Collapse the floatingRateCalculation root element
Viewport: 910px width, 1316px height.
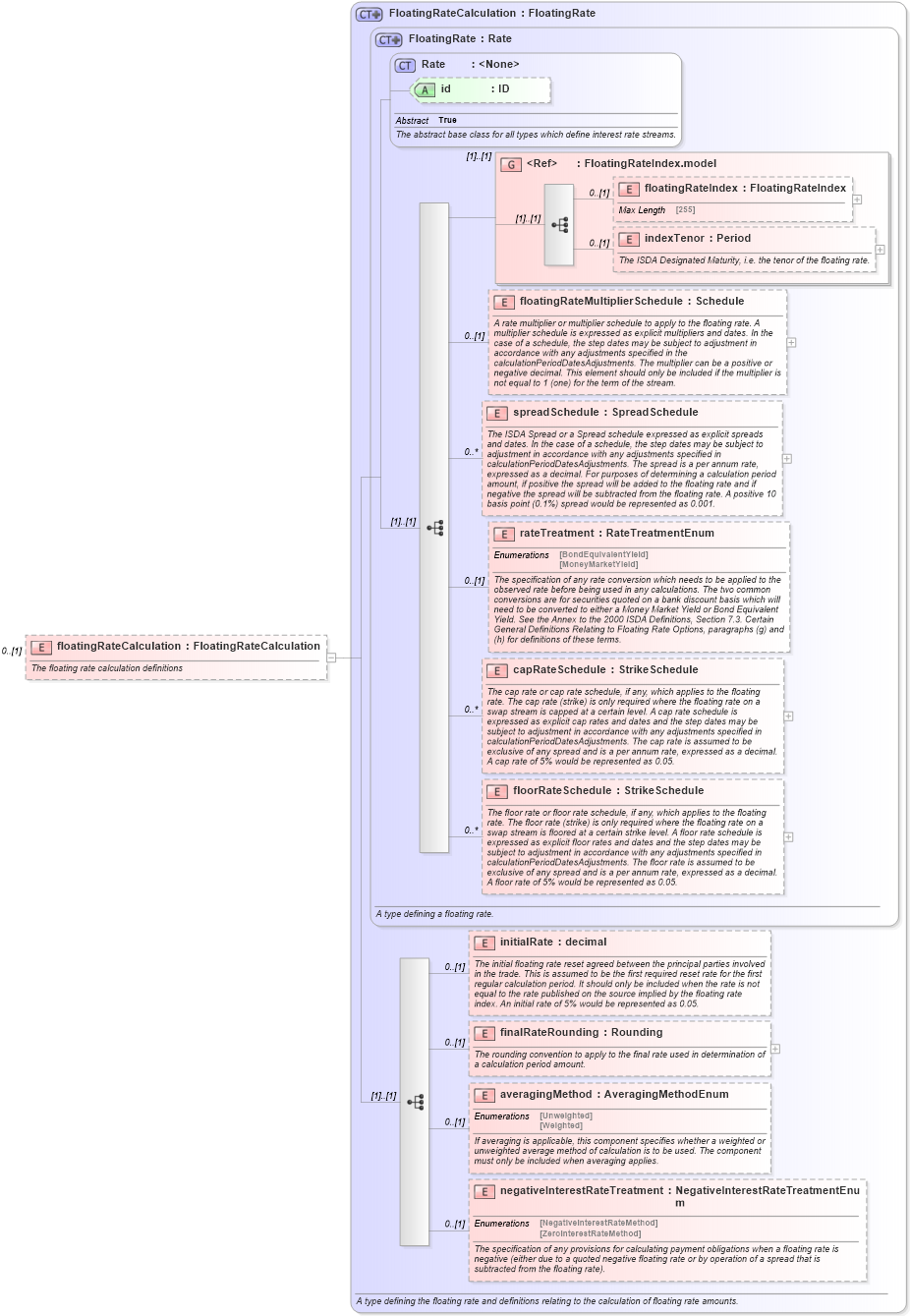click(331, 658)
